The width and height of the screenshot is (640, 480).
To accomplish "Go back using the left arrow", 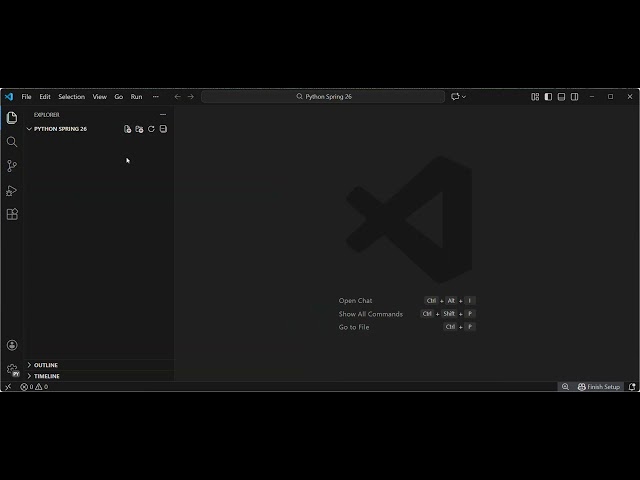I will pos(178,97).
